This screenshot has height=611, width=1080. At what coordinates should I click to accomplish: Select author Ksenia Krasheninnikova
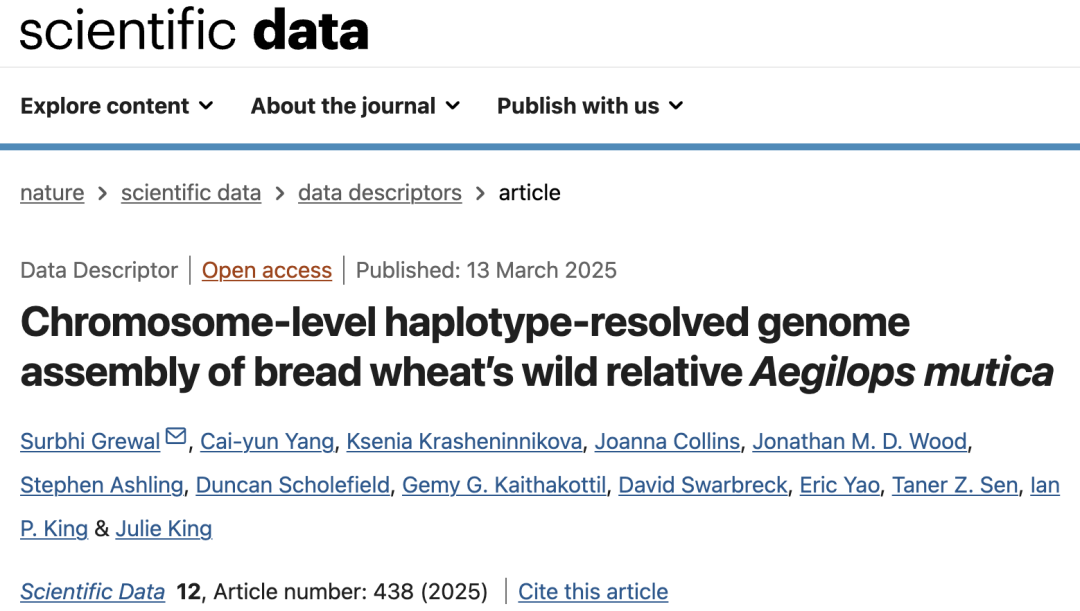(464, 441)
